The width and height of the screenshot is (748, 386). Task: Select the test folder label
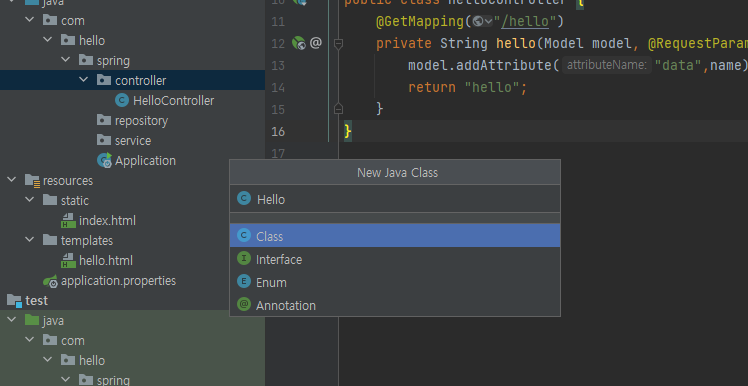point(37,301)
